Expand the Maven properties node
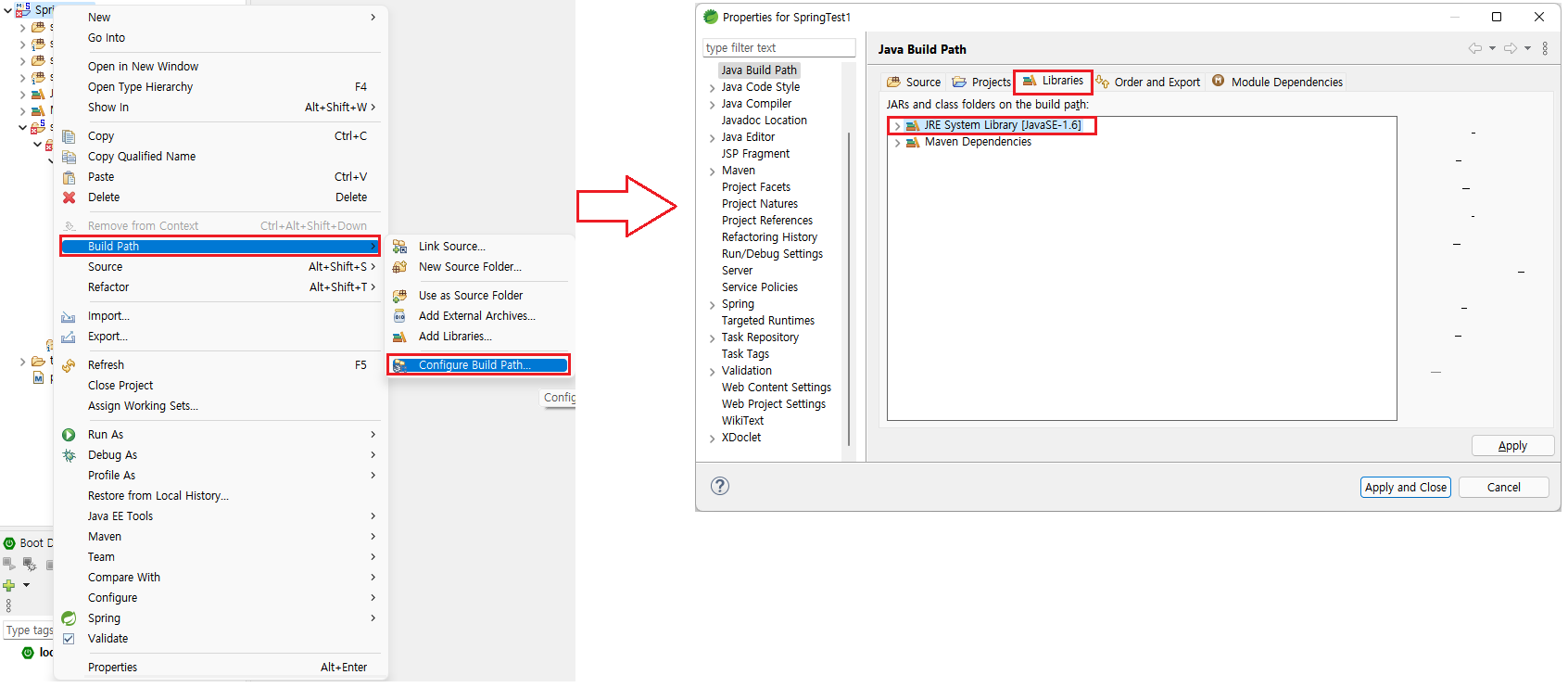Image resolution: width=1568 pixels, height=700 pixels. point(712,172)
